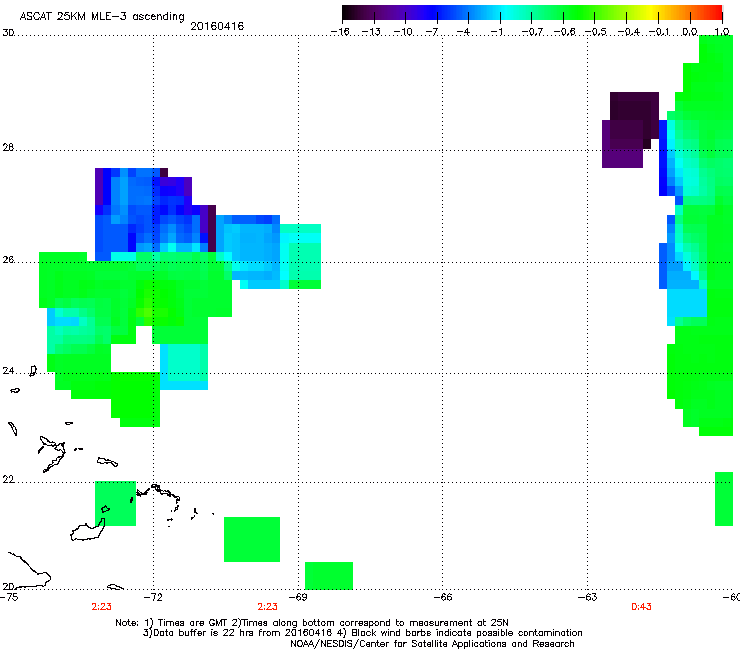Click the "Data buffer is 22 hrs" note line

[x=362, y=633]
